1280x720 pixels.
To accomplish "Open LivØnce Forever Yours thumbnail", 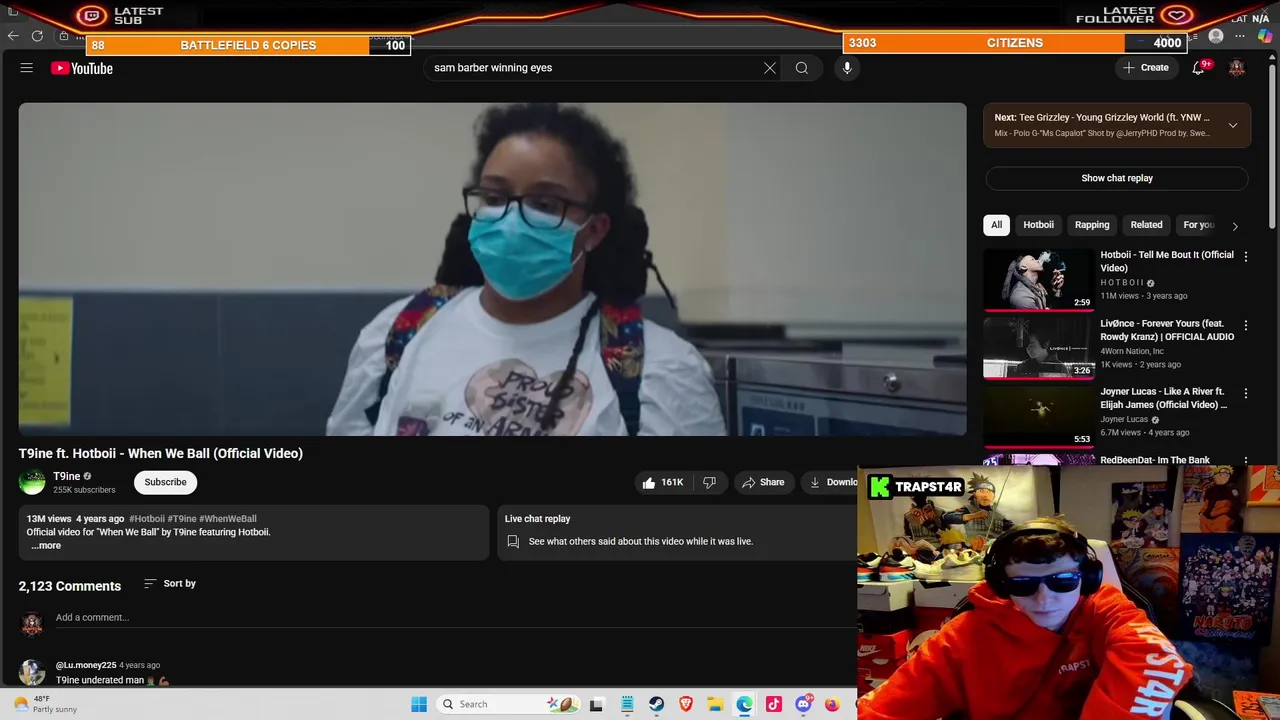I will pyautogui.click(x=1038, y=349).
